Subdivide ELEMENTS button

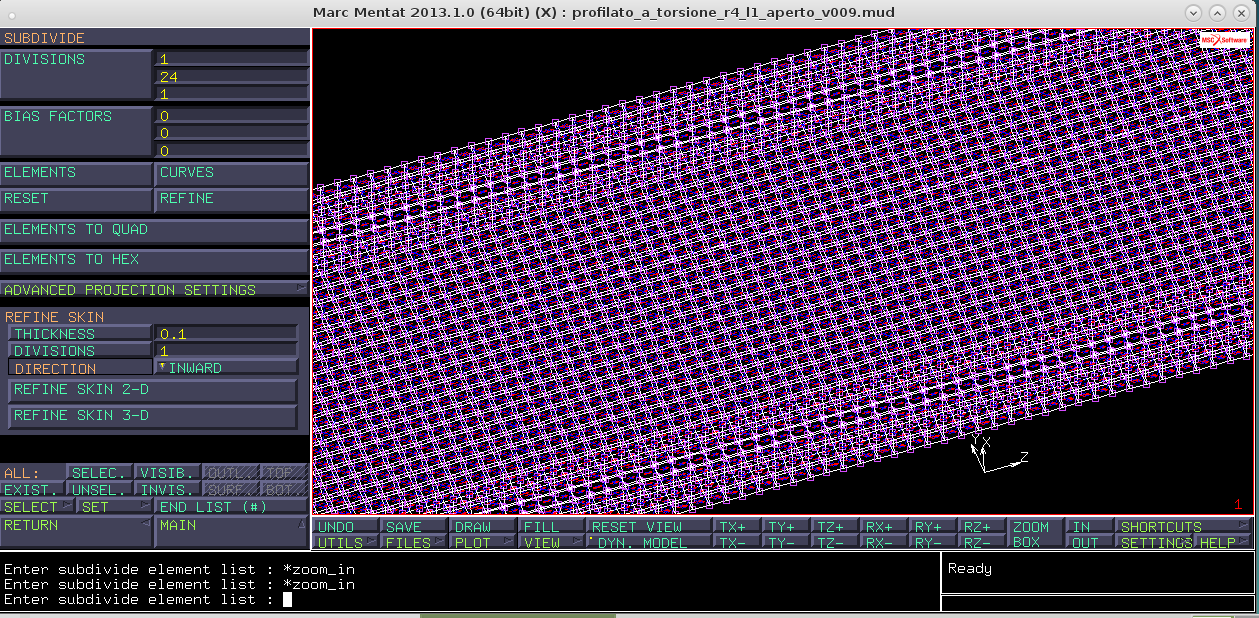coord(76,173)
